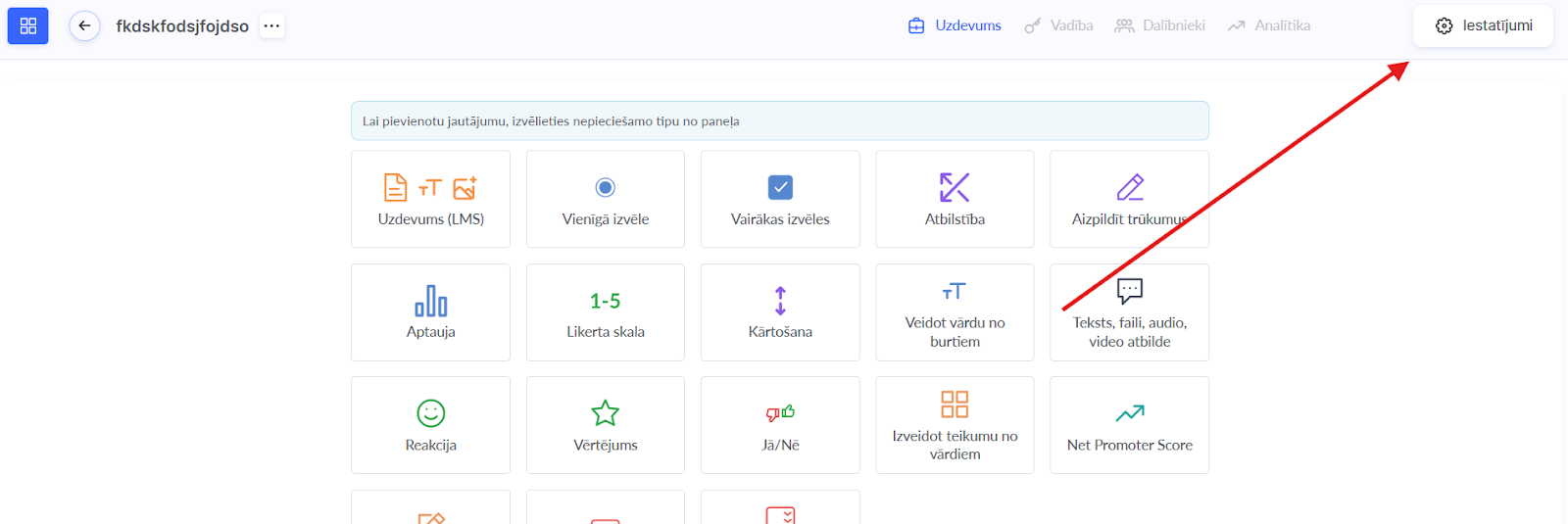1568x524 pixels.
Task: Open the Analītika tab
Action: tap(1269, 25)
